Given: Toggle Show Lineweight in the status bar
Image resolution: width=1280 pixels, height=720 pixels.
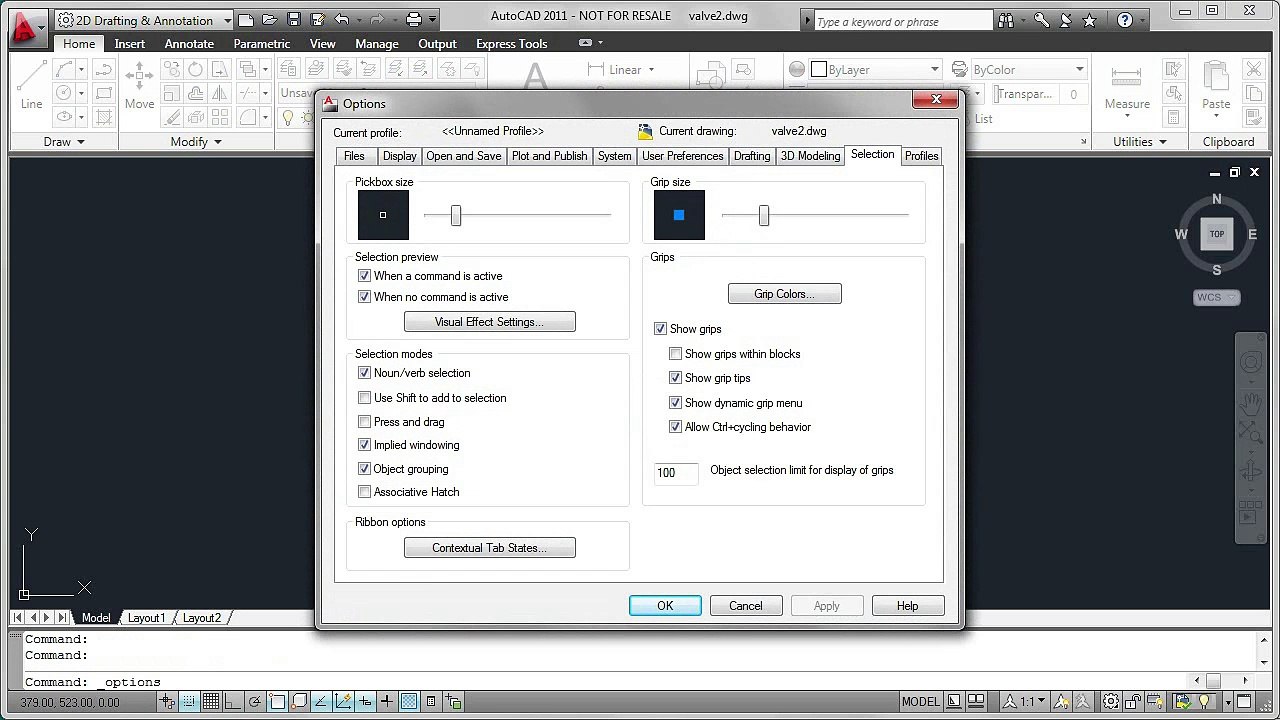Looking at the screenshot, I should [x=387, y=702].
